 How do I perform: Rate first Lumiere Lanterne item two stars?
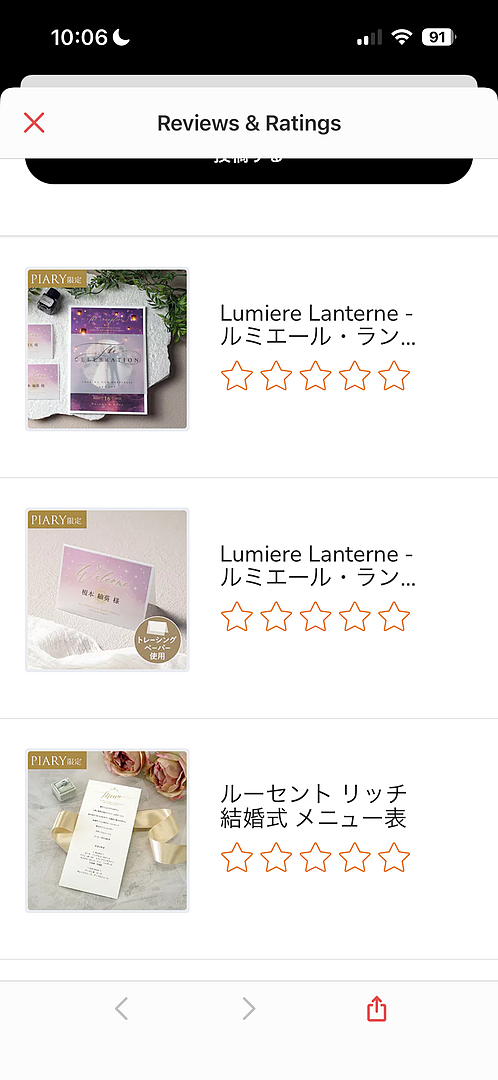pyautogui.click(x=276, y=376)
